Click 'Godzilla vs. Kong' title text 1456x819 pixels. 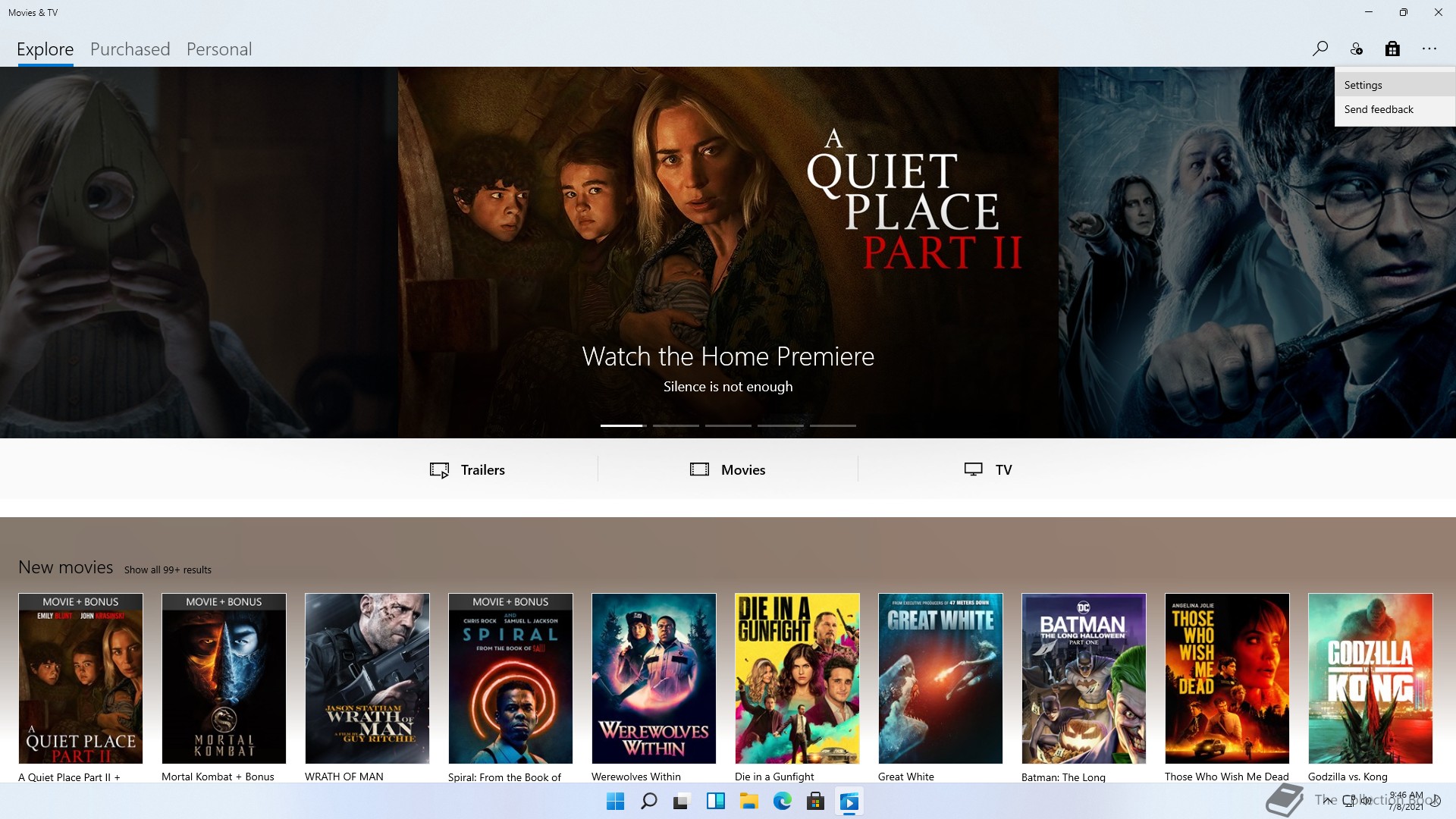tap(1348, 777)
